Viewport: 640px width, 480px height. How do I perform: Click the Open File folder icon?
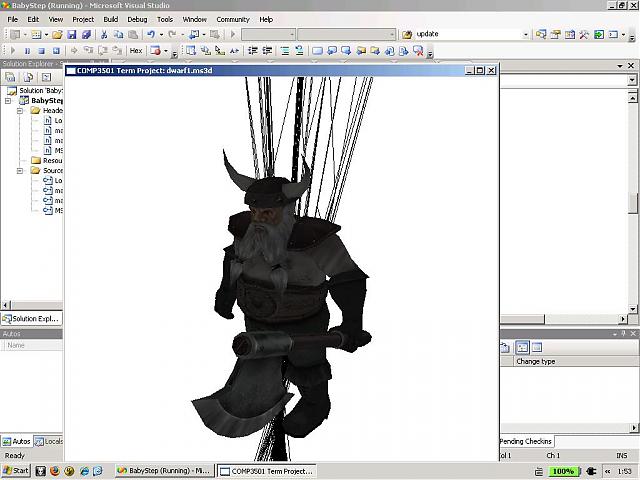point(58,34)
